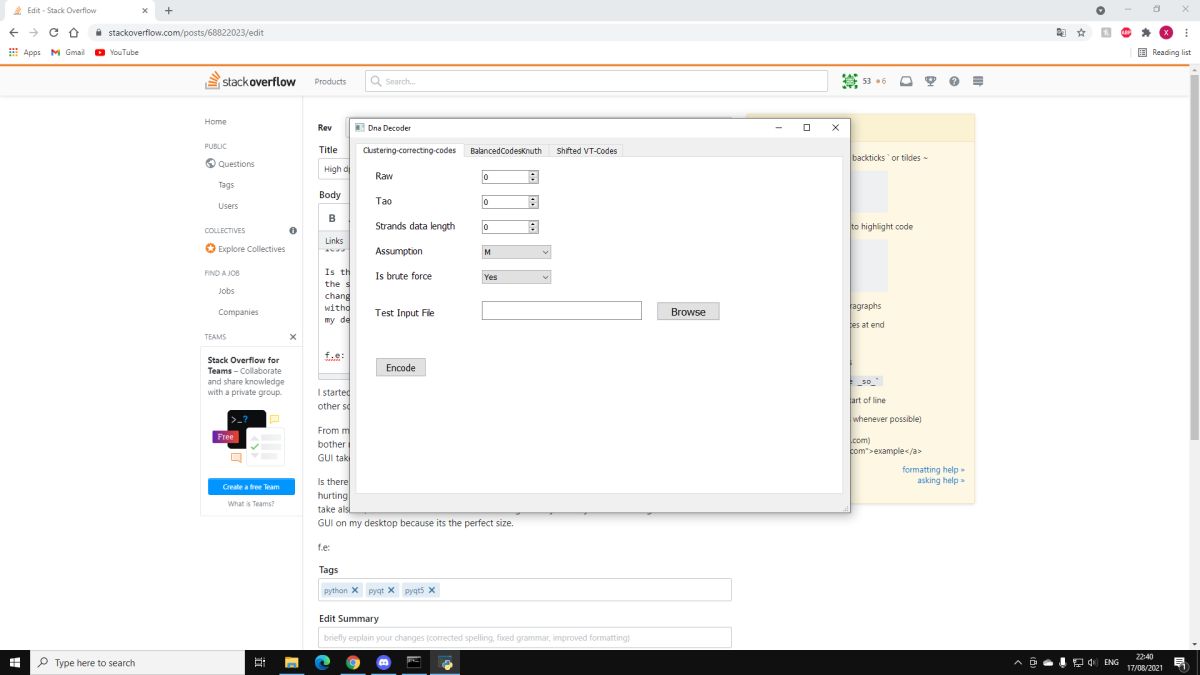The height and width of the screenshot is (675, 1200).
Task: Focus the Test Input File field
Action: 562,311
